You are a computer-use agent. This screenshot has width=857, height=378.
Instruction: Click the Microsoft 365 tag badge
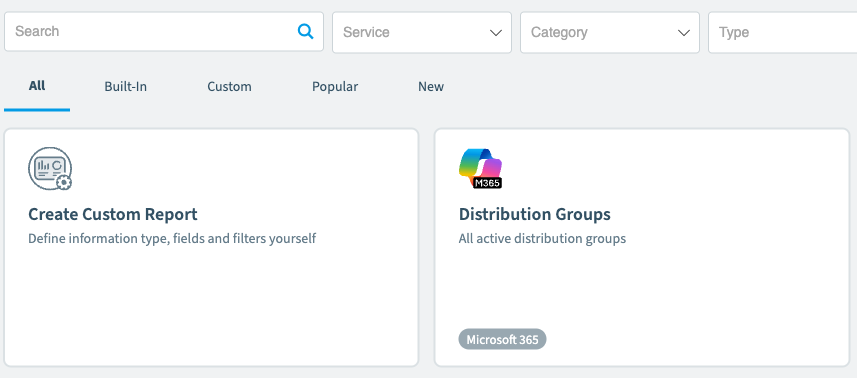[x=502, y=339]
